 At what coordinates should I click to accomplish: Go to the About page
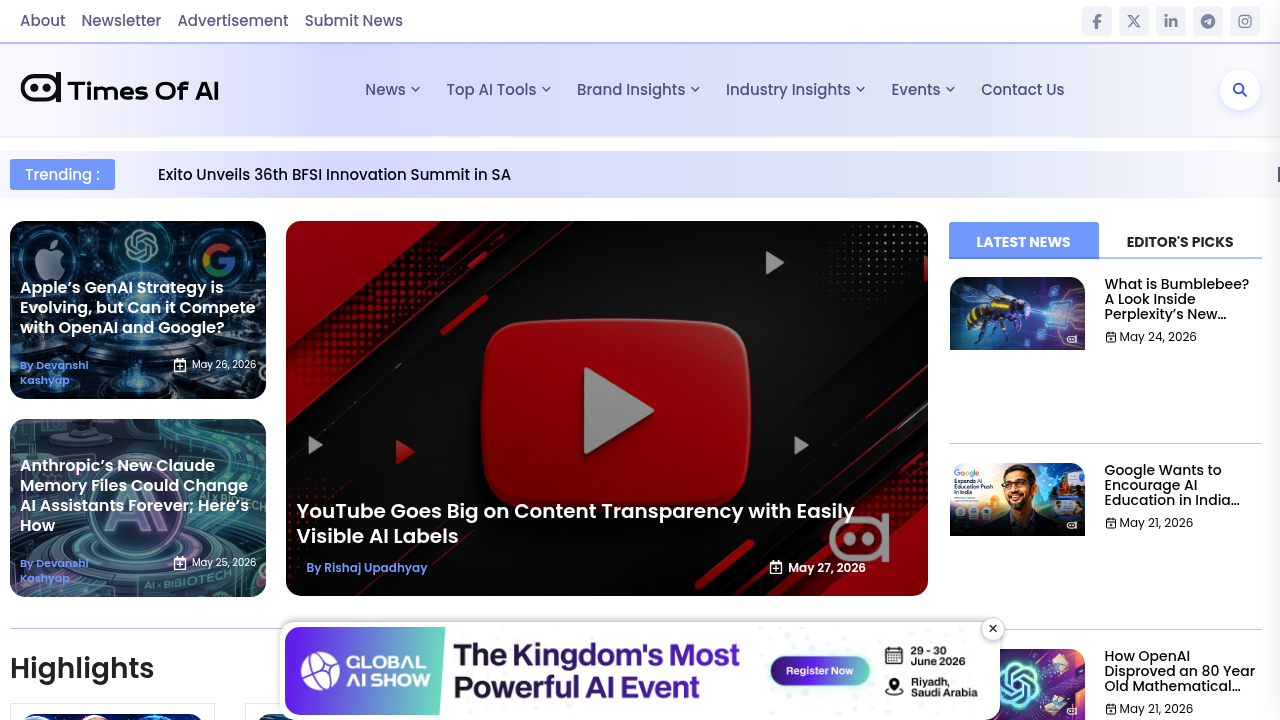pyautogui.click(x=43, y=21)
